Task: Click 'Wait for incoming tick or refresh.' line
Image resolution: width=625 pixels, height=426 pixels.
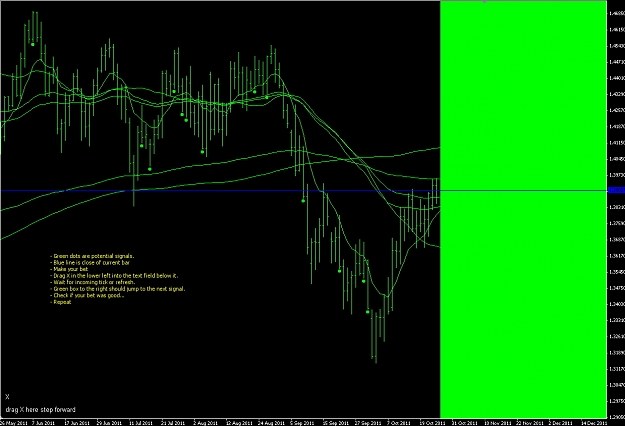Action: [92, 282]
